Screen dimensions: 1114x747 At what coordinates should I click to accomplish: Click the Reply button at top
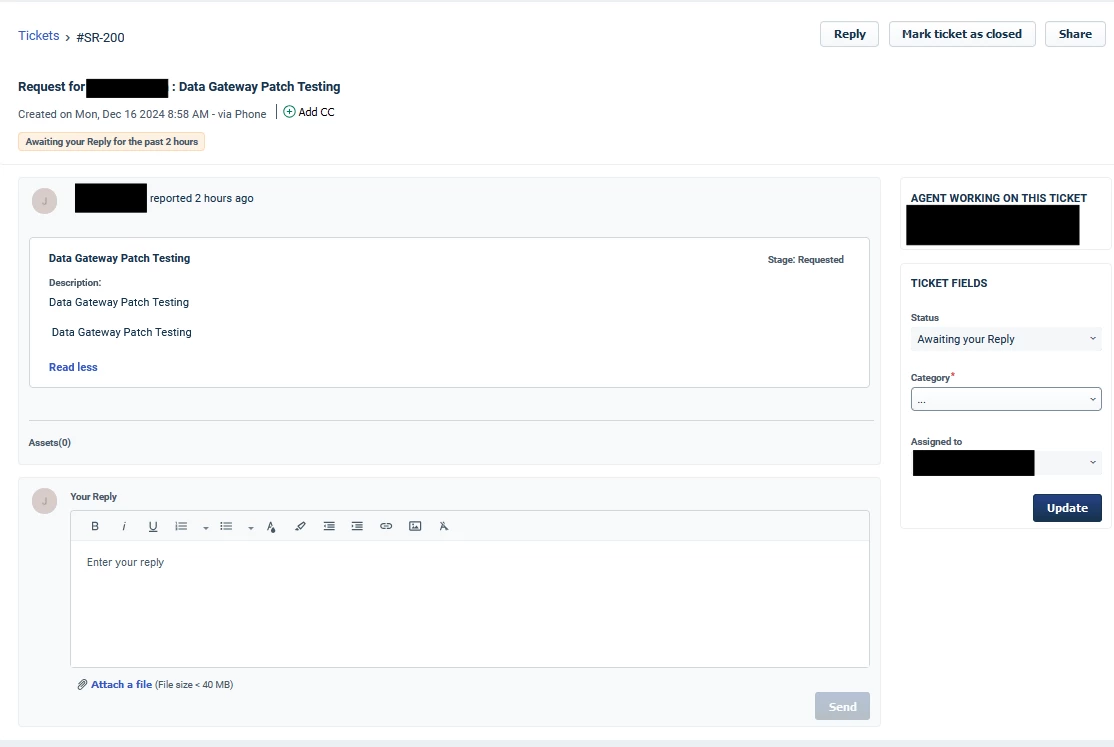pyautogui.click(x=849, y=34)
